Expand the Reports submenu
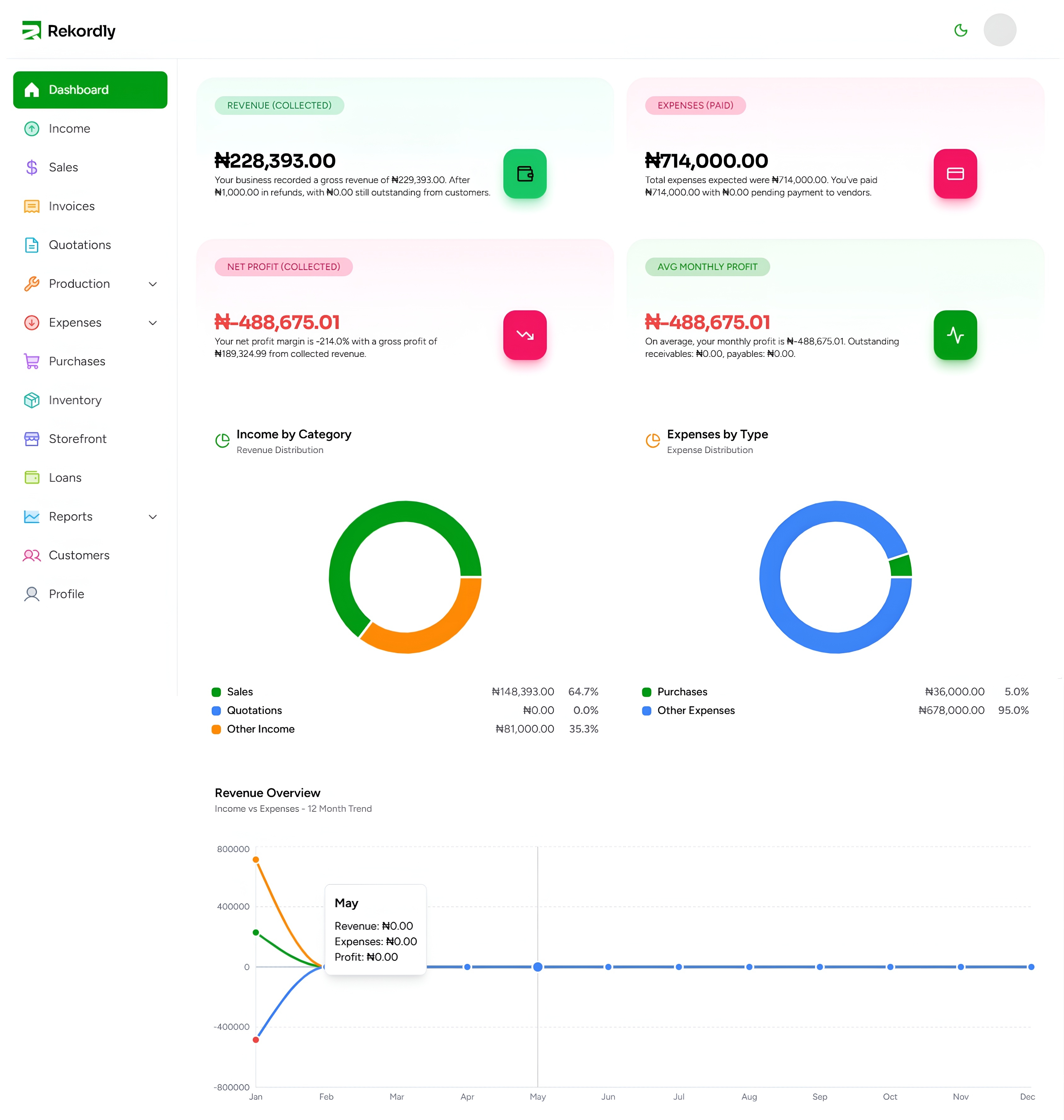This screenshot has height=1120, width=1064. pos(153,516)
